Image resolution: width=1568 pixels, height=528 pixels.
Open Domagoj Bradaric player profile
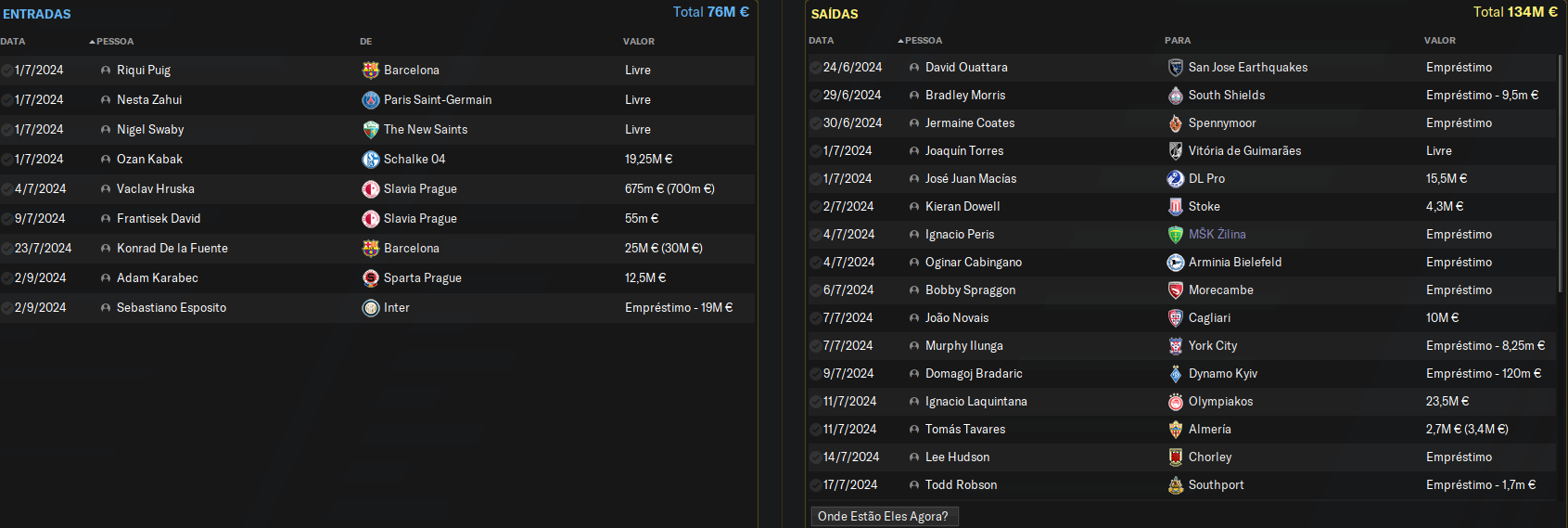coord(974,373)
